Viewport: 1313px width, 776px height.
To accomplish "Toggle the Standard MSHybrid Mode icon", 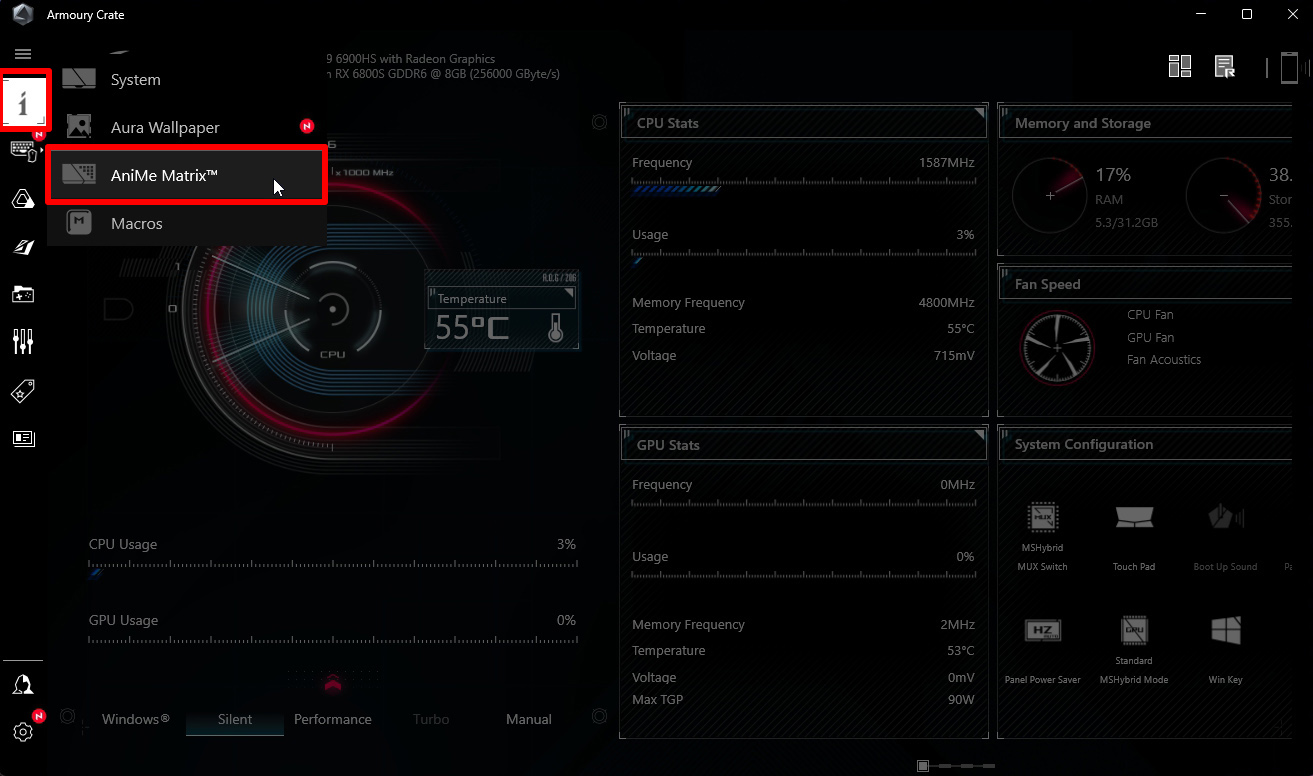I will 1134,630.
